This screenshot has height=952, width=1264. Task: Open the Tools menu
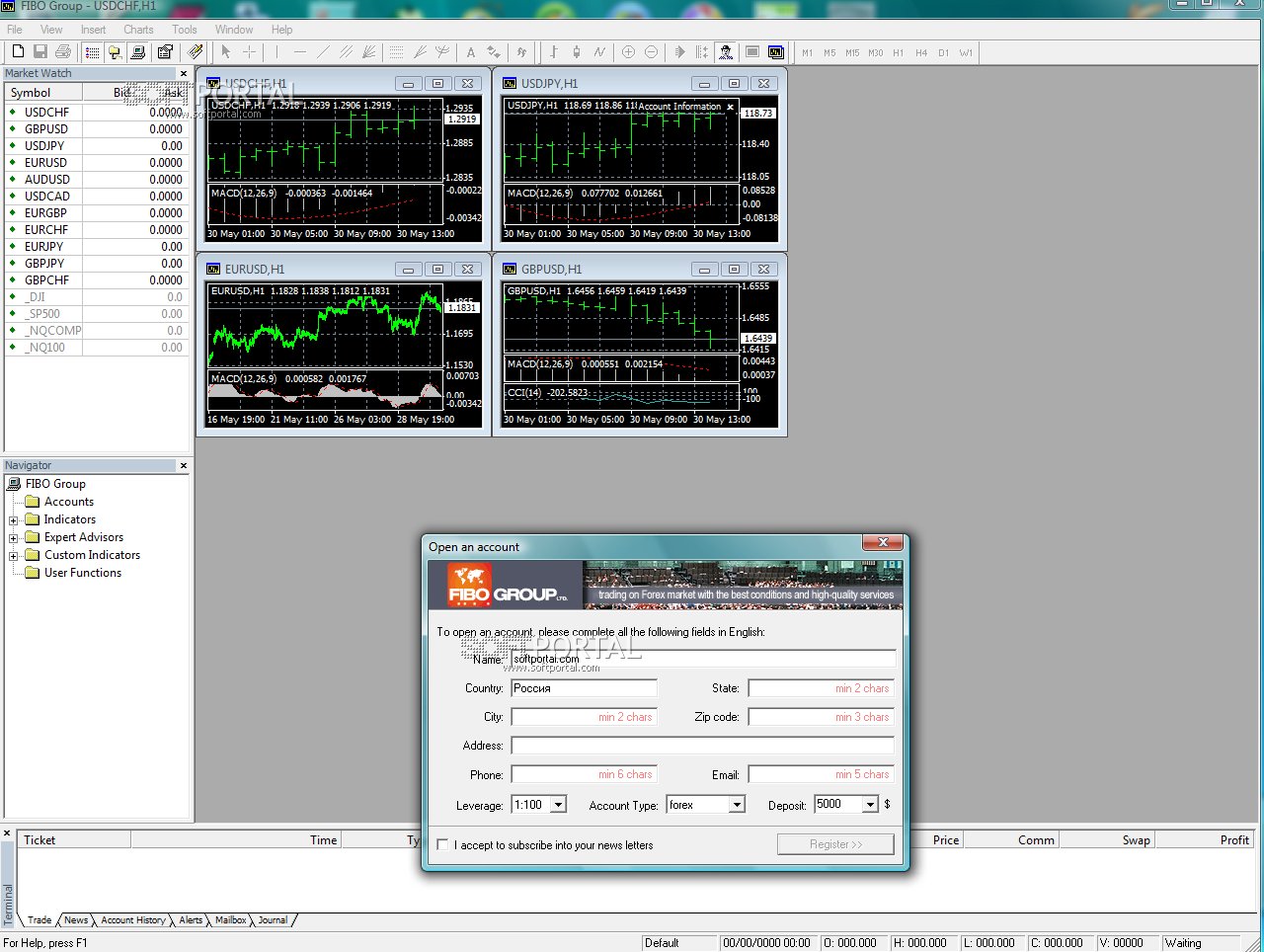(x=185, y=30)
